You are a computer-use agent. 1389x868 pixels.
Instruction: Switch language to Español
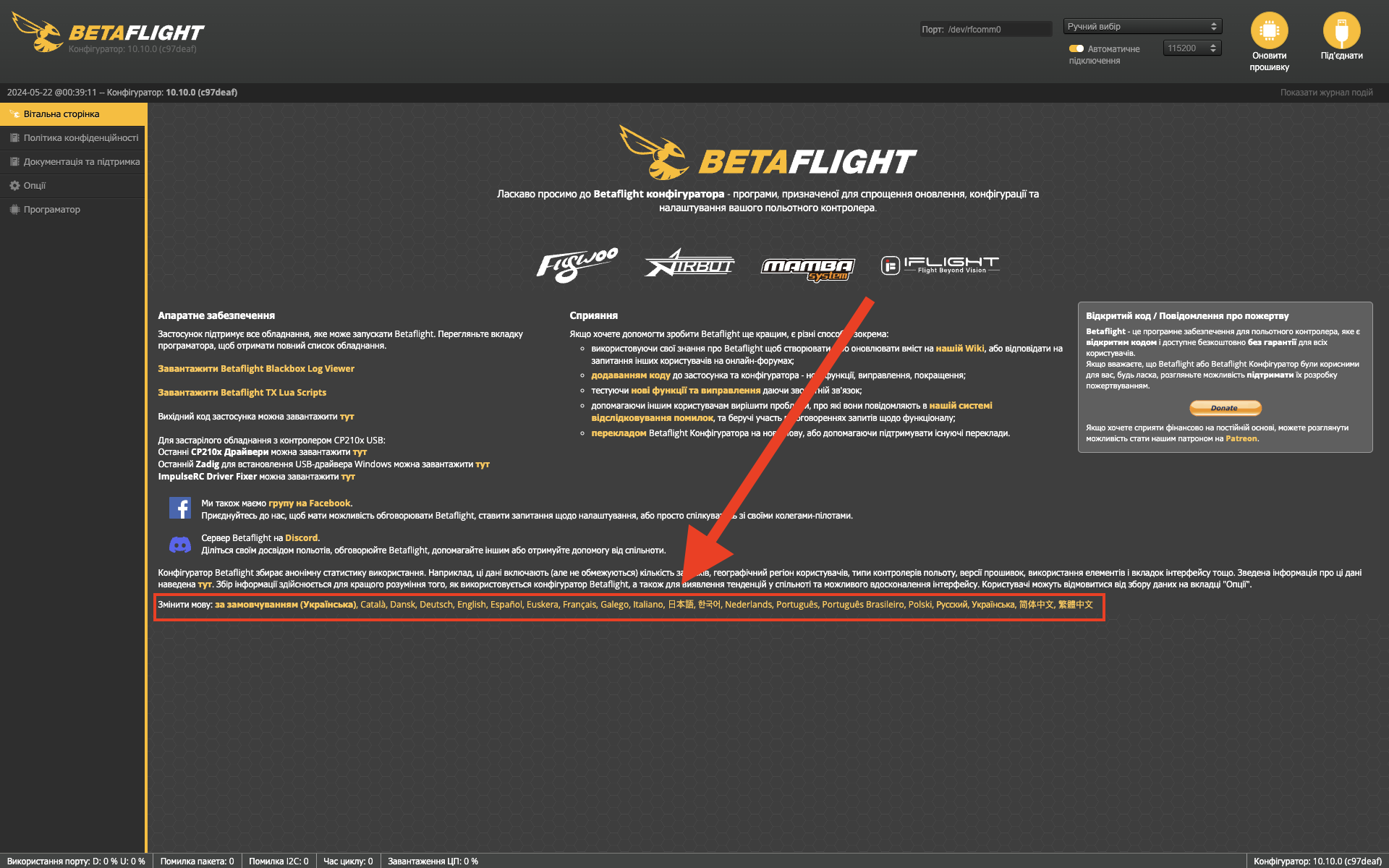click(506, 605)
